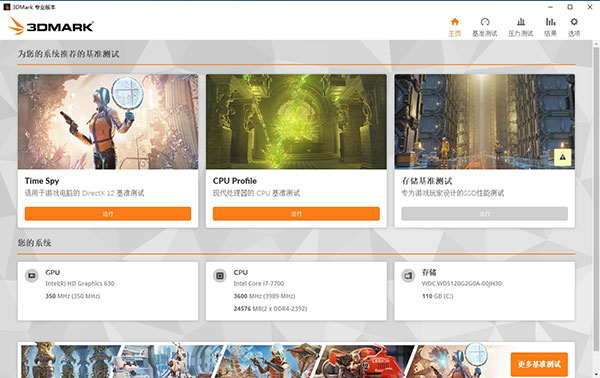
Task: Click the GPU icon in system panel
Action: click(31, 275)
